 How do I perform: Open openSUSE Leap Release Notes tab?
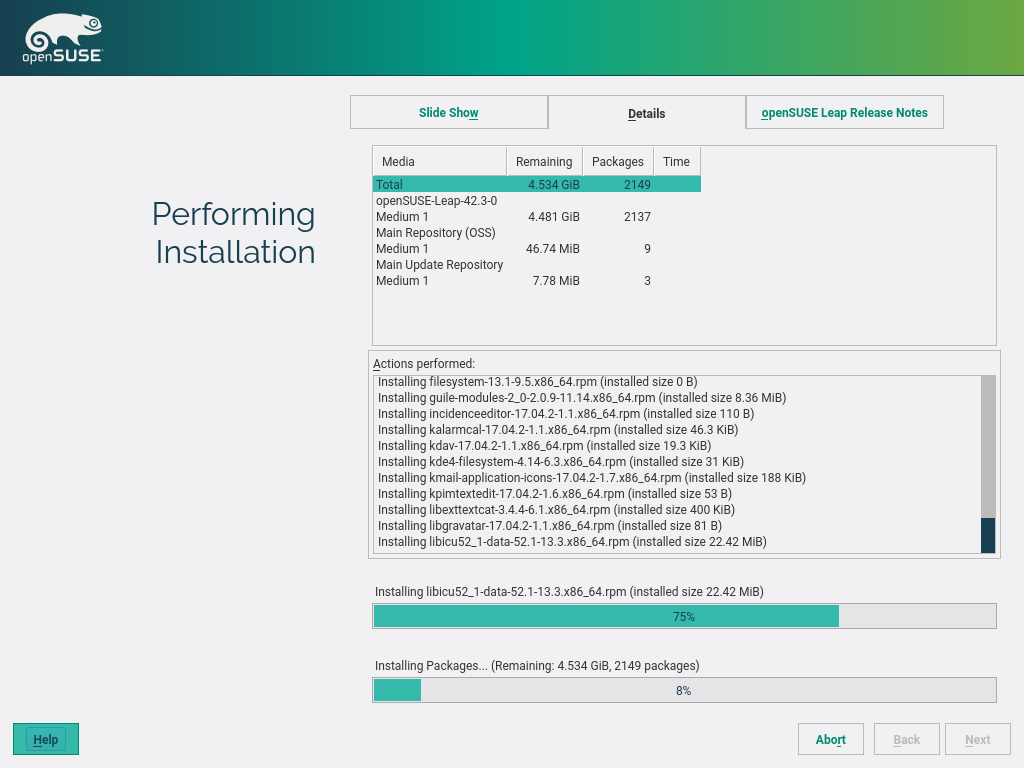tap(844, 112)
